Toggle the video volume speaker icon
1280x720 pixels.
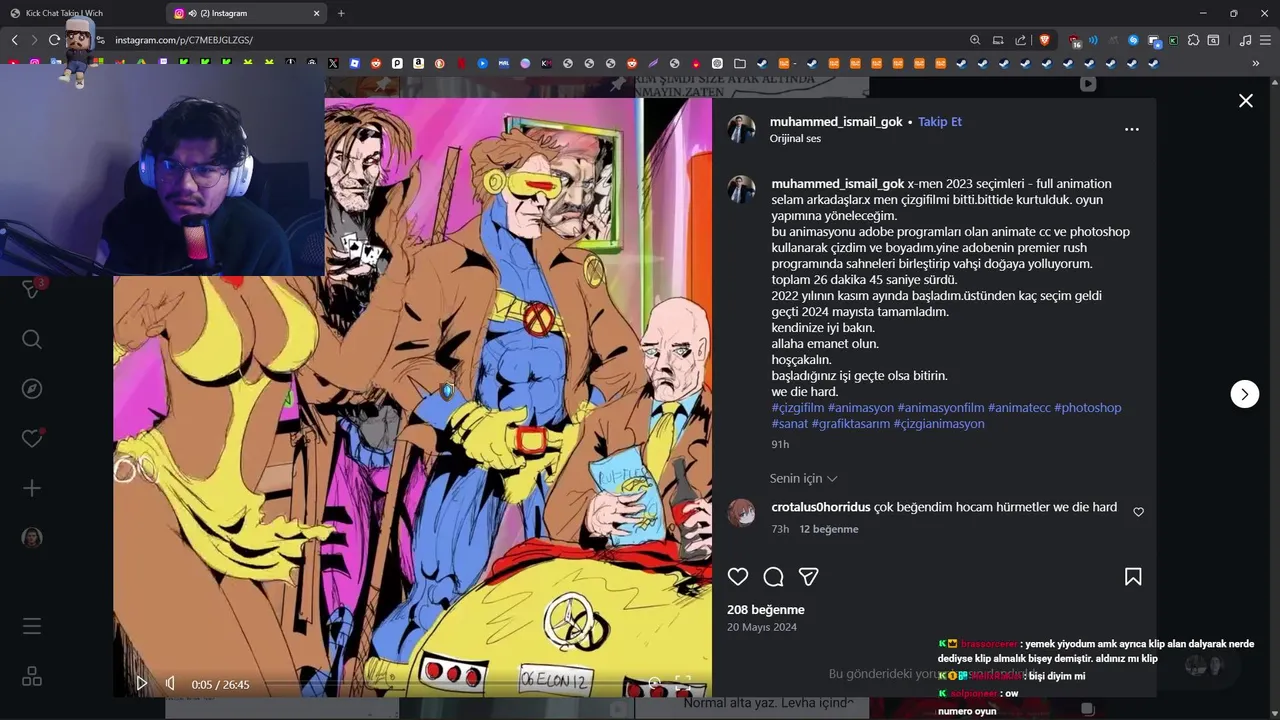[171, 684]
